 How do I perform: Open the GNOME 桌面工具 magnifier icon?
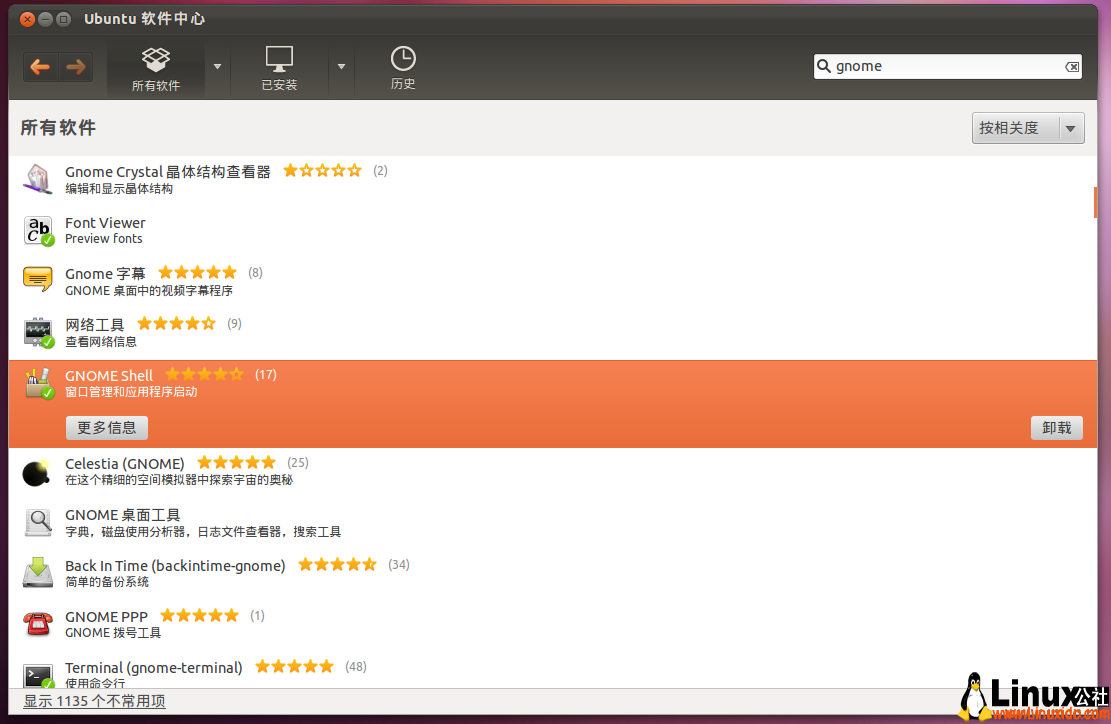(37, 521)
